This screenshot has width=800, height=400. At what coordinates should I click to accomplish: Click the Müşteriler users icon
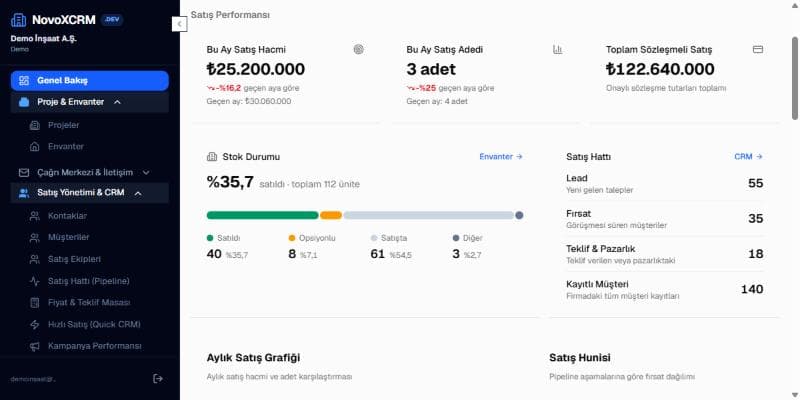pos(35,237)
